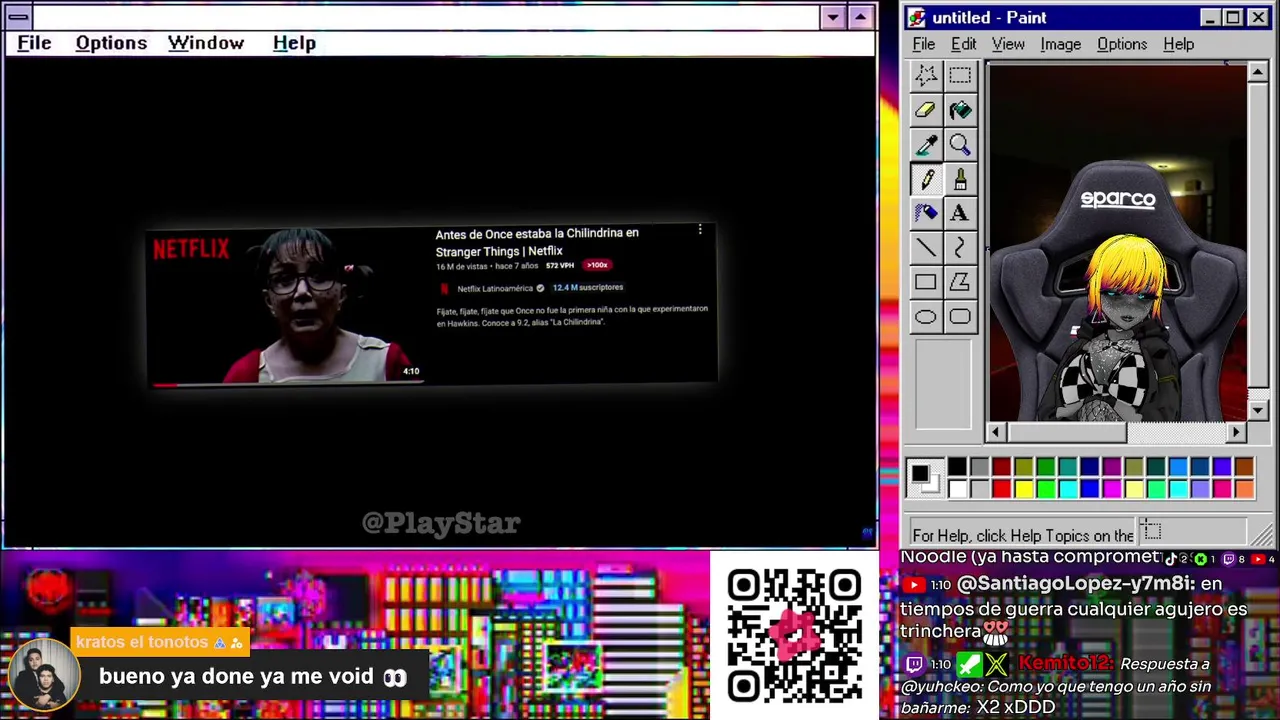Pick the Ellipse shape tool
The width and height of the screenshot is (1280, 720).
926,317
